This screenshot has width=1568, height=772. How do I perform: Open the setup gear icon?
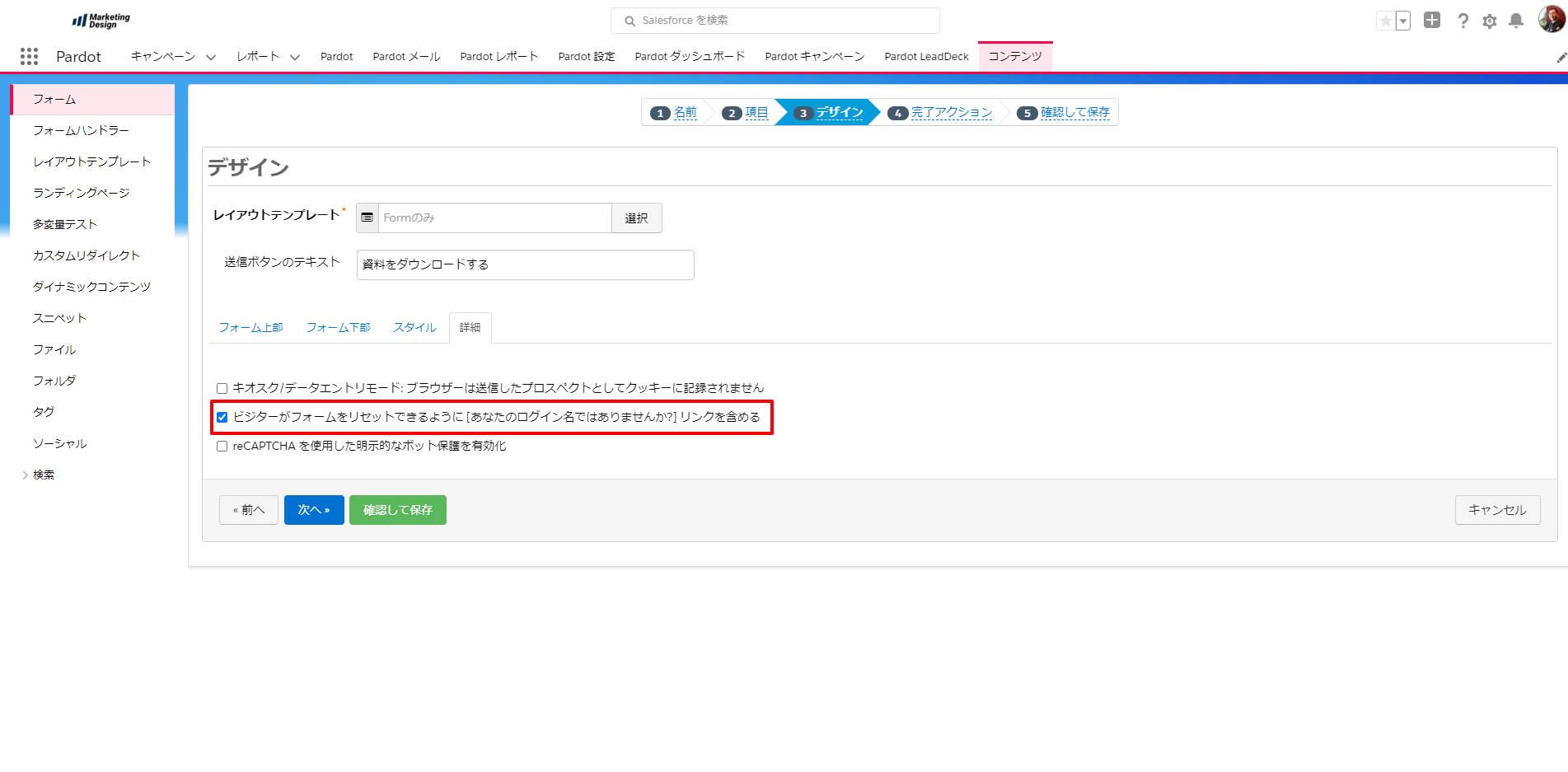[1489, 21]
